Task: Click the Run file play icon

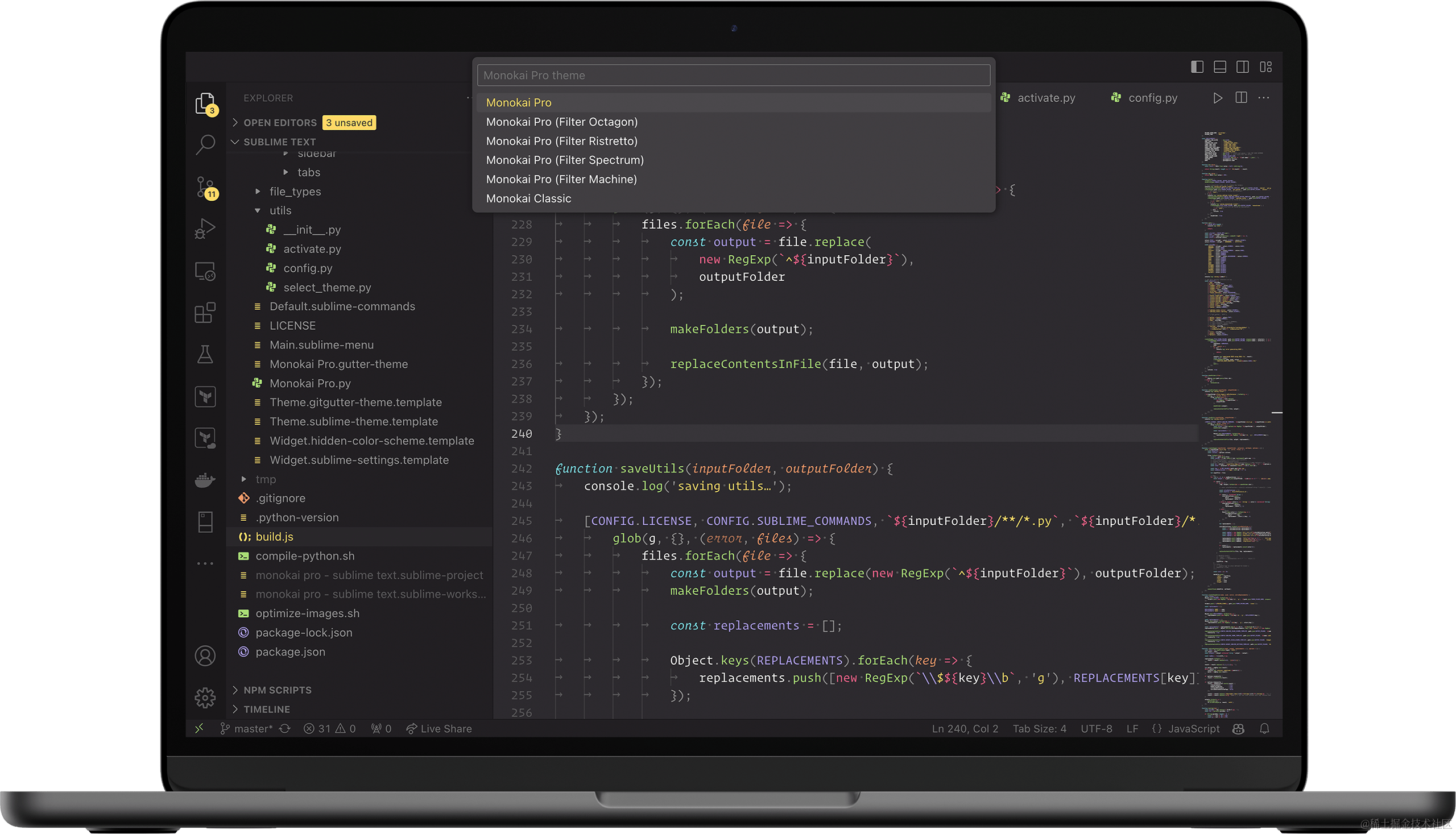Action: 1218,98
